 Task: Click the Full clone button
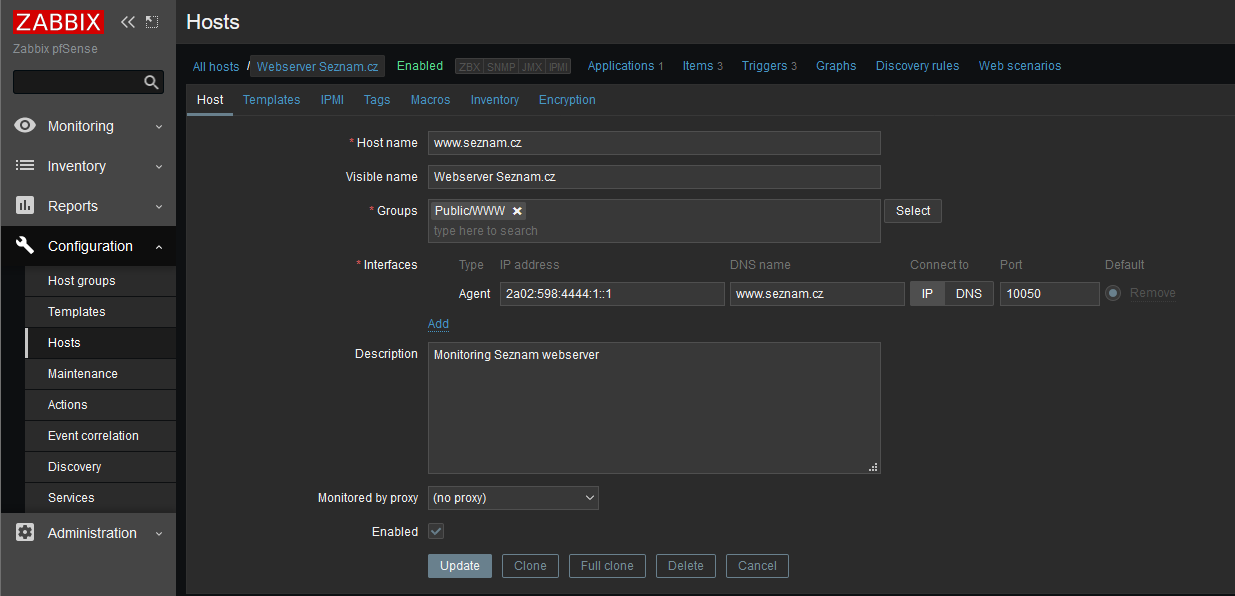point(607,566)
